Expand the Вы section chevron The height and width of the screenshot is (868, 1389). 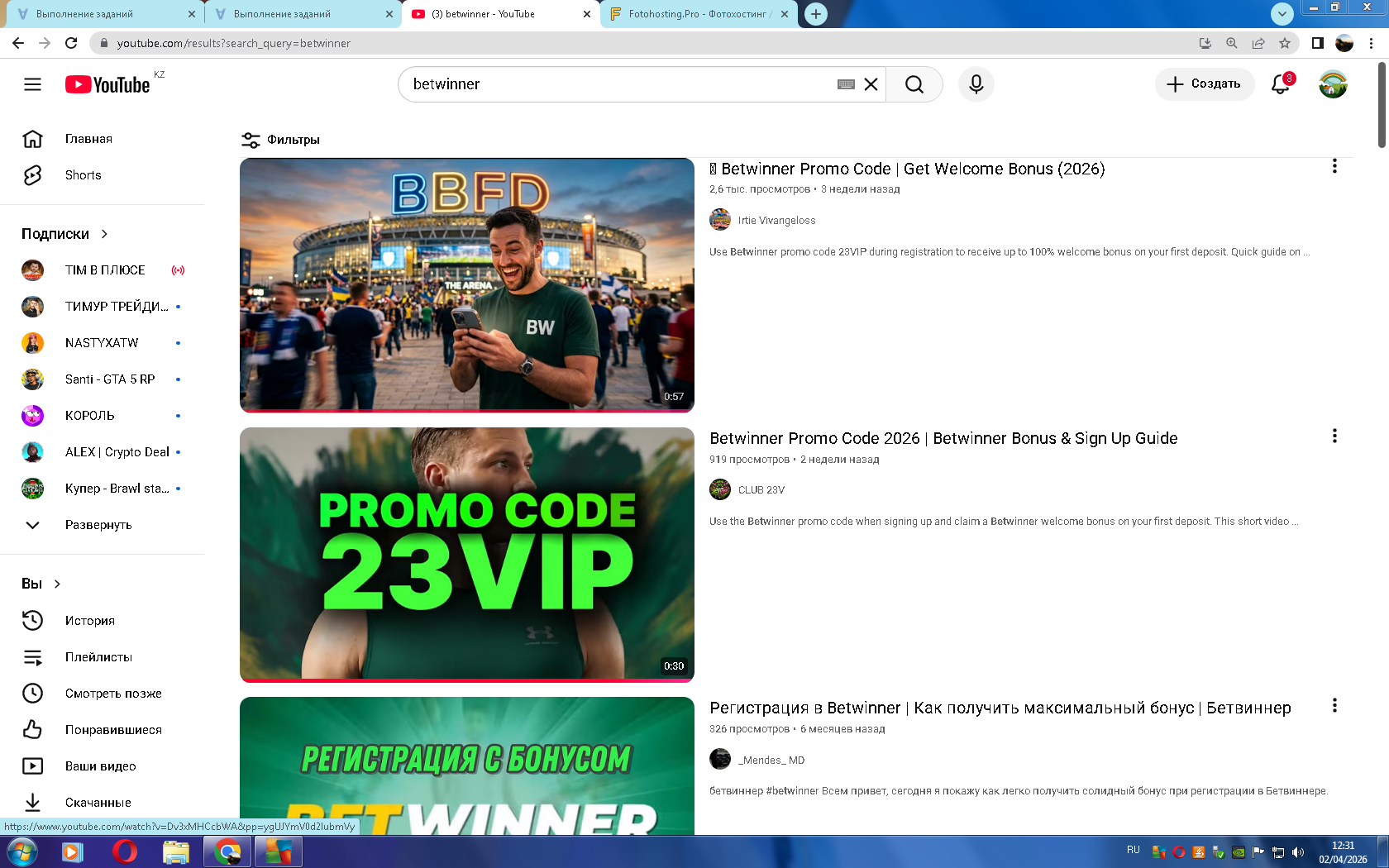[x=57, y=584]
